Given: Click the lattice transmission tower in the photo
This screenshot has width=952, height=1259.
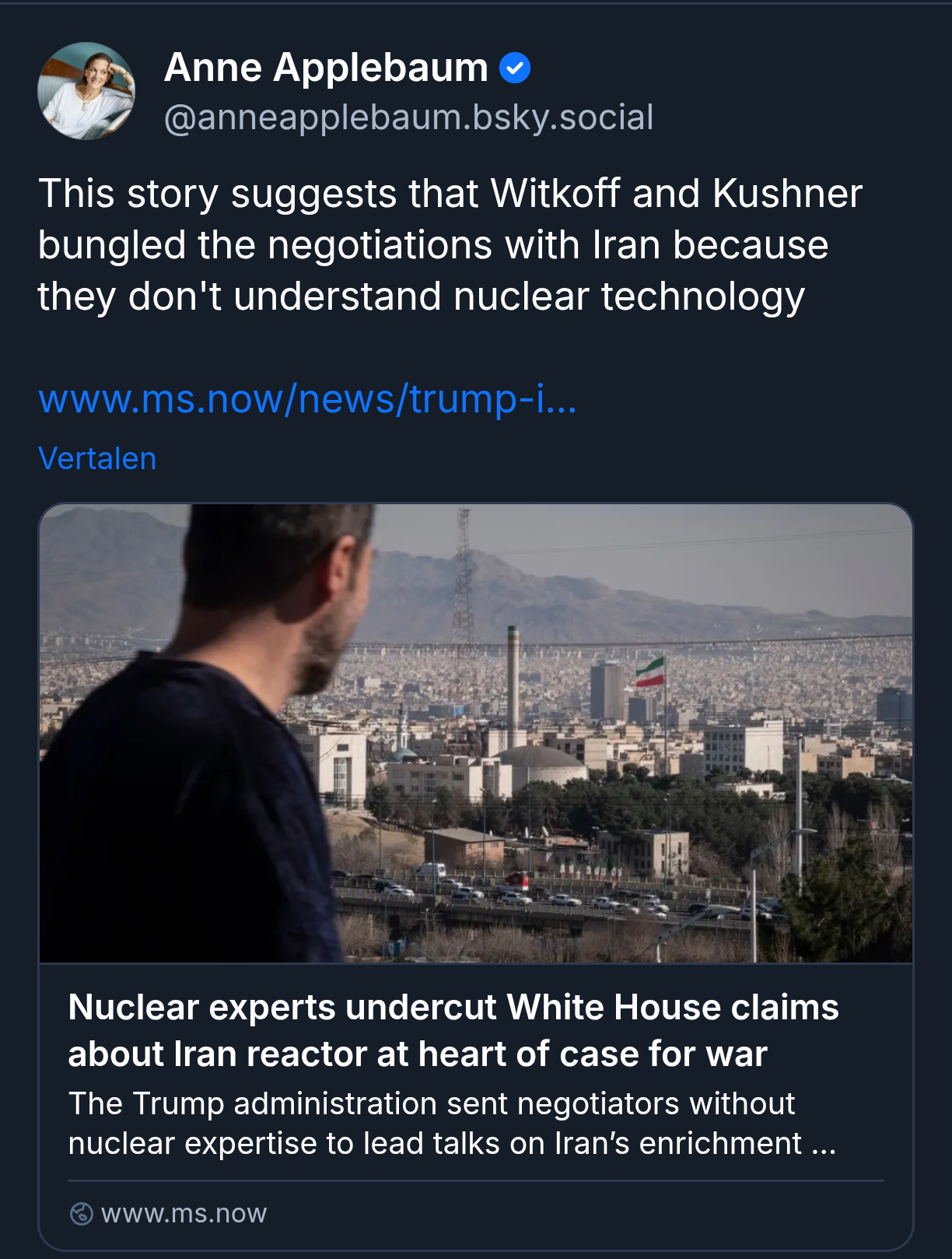Looking at the screenshot, I should 464,591.
